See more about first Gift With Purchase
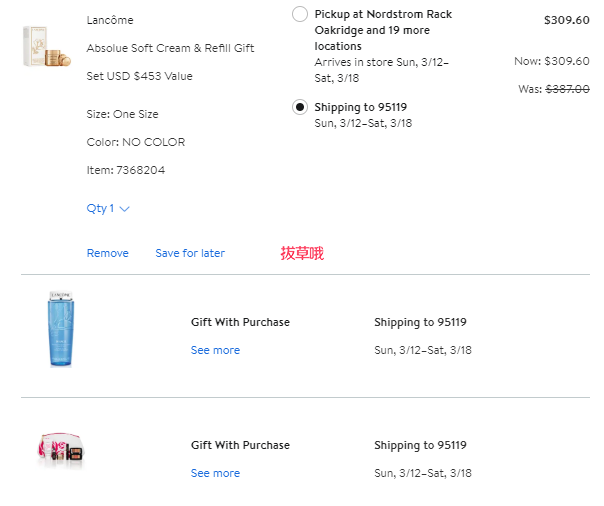Image resolution: width=604 pixels, height=506 pixels. click(215, 350)
